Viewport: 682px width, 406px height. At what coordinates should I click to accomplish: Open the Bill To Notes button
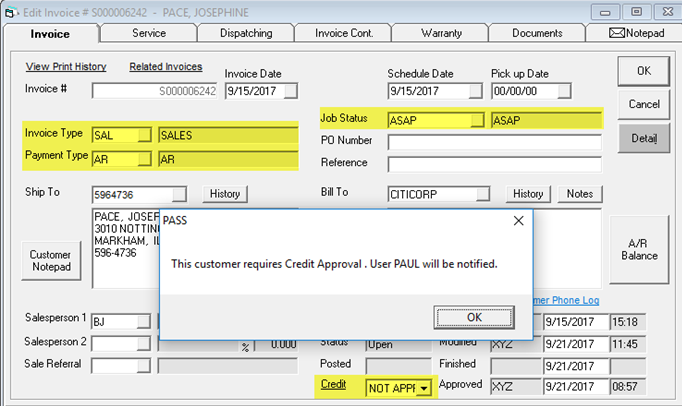pos(580,194)
